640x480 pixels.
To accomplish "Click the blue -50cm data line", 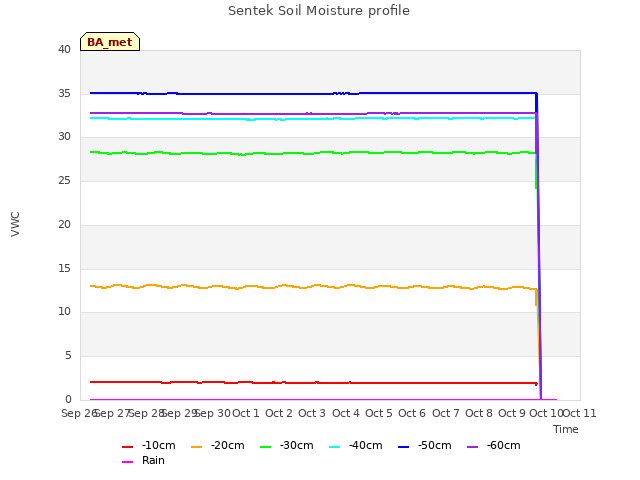I will [286, 94].
